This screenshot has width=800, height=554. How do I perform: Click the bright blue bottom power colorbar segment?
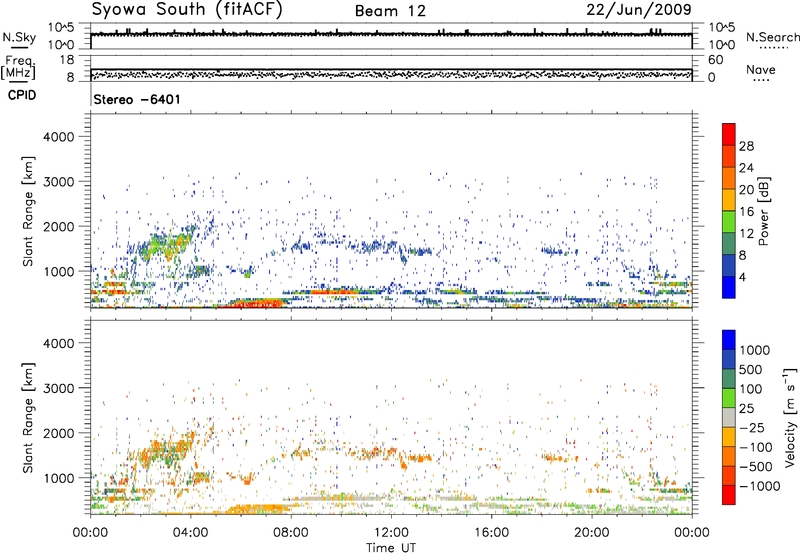pos(729,287)
